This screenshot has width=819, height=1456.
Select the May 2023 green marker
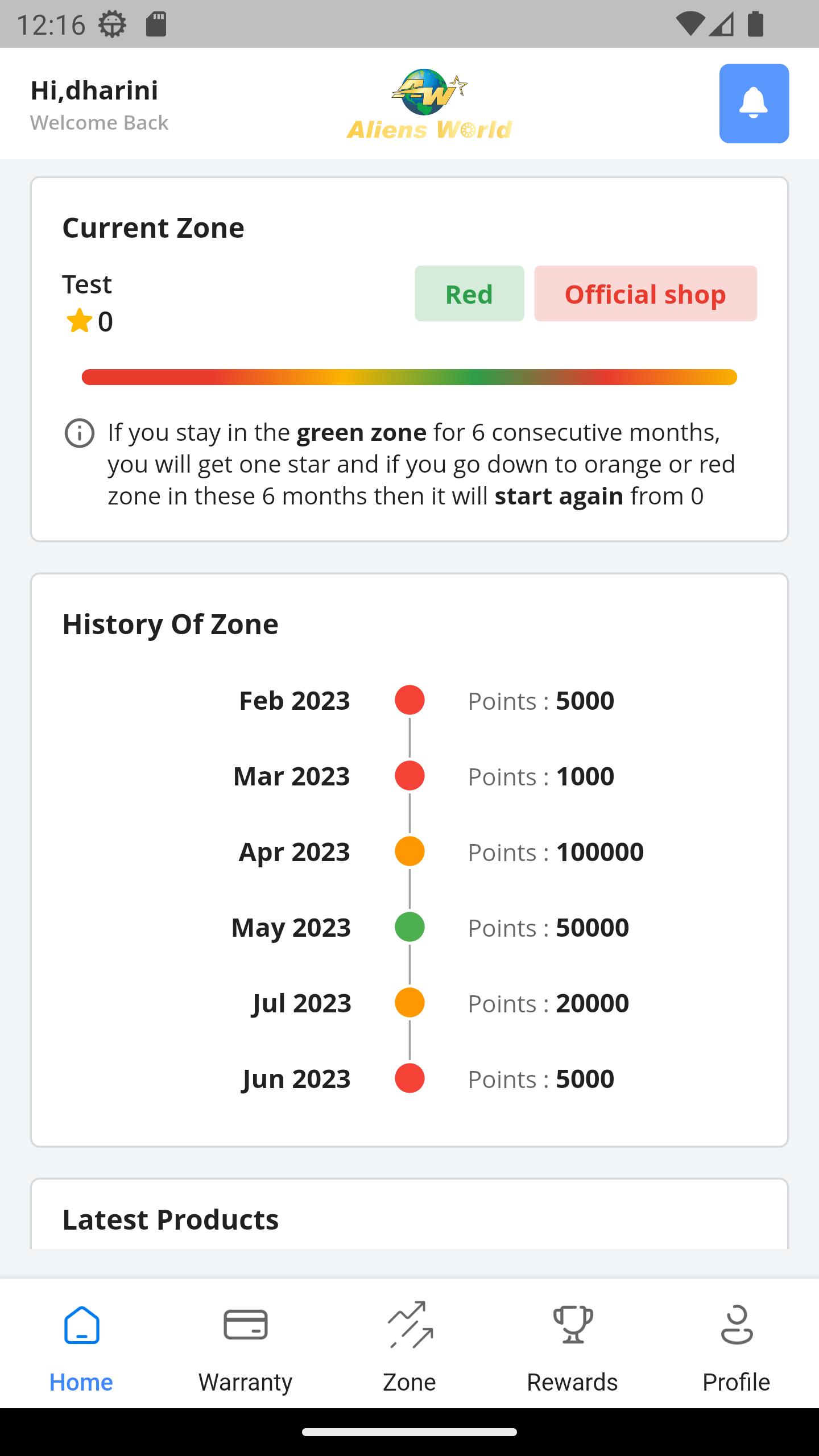[x=409, y=927]
